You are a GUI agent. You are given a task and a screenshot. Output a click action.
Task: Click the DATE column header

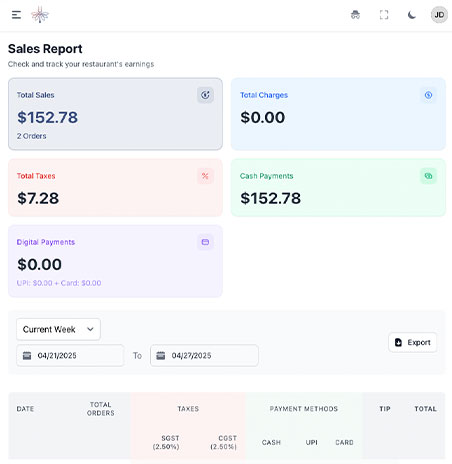25,409
